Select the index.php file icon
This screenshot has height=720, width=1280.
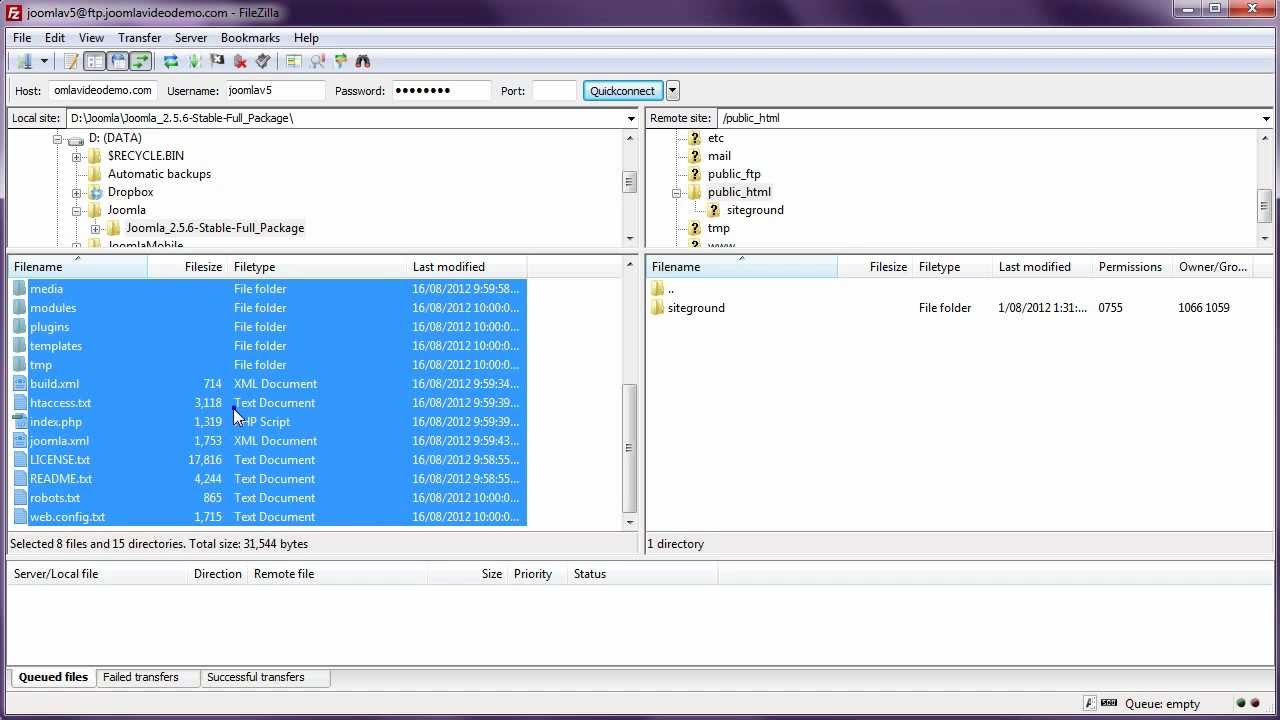[x=20, y=422]
